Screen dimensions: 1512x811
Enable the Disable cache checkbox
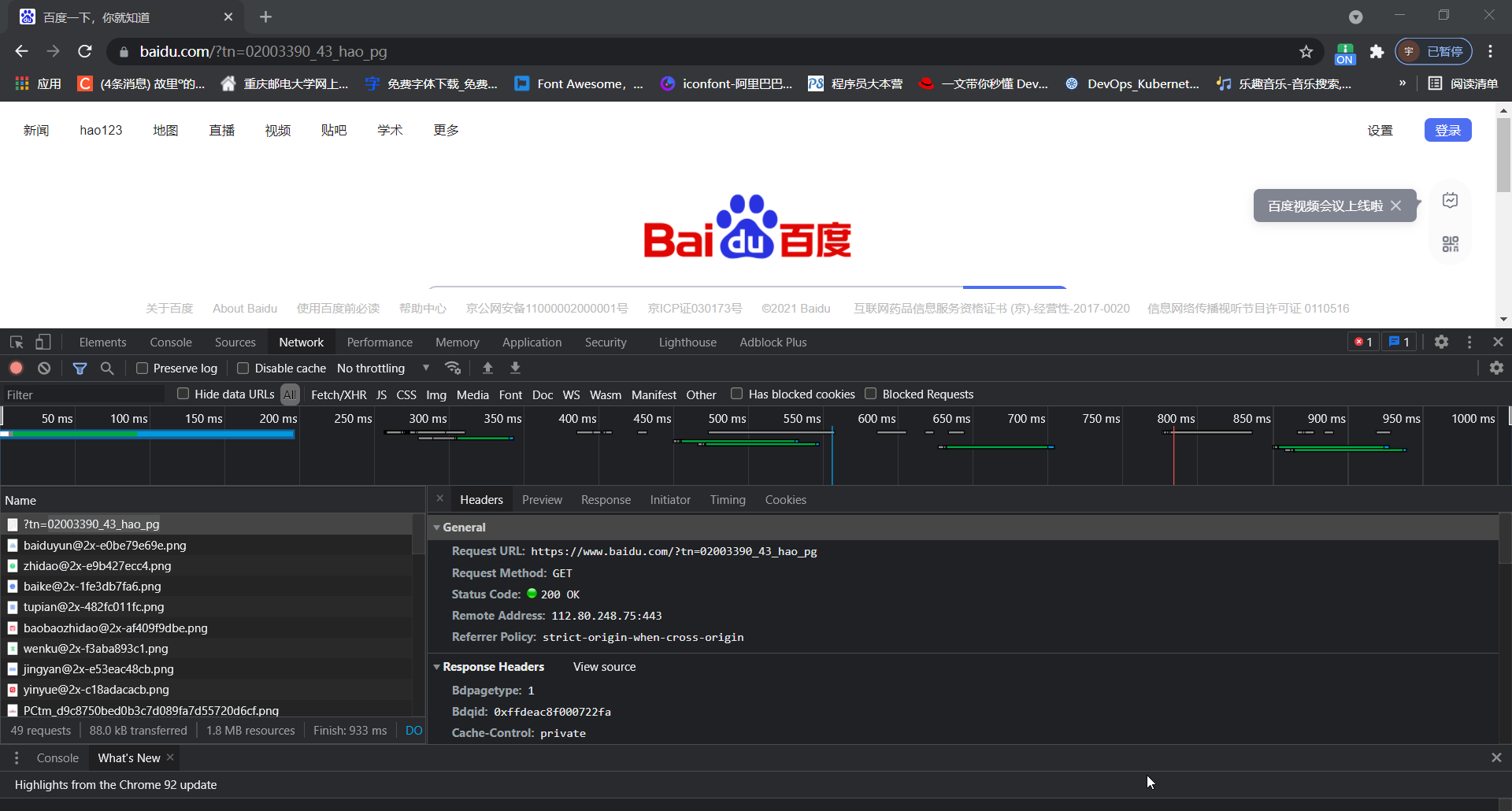pos(243,368)
